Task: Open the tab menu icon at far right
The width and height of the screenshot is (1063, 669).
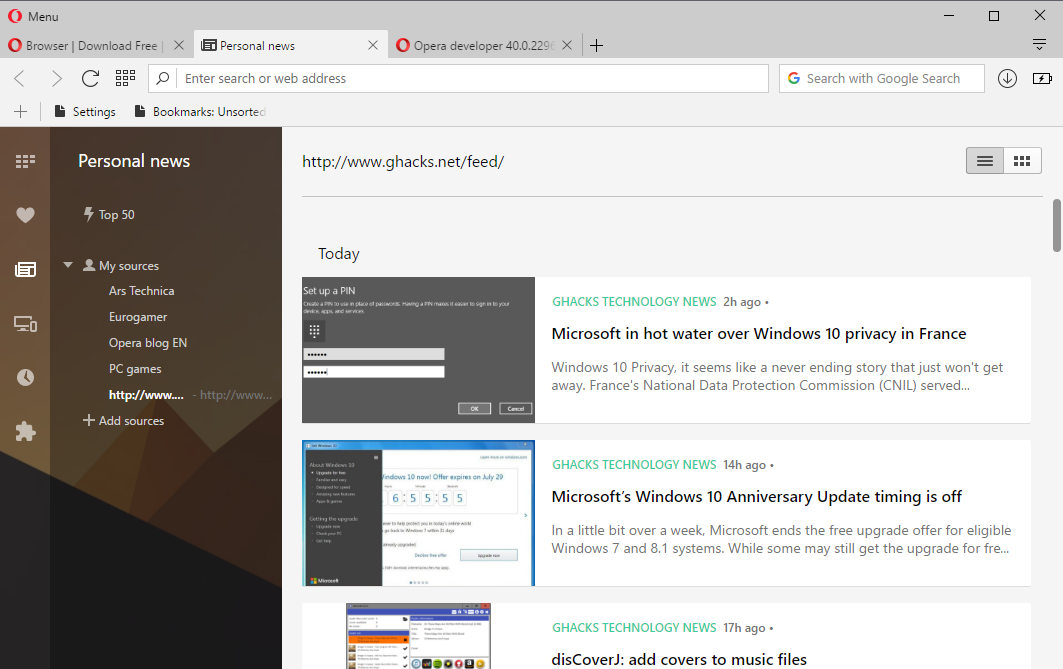Action: (1039, 45)
